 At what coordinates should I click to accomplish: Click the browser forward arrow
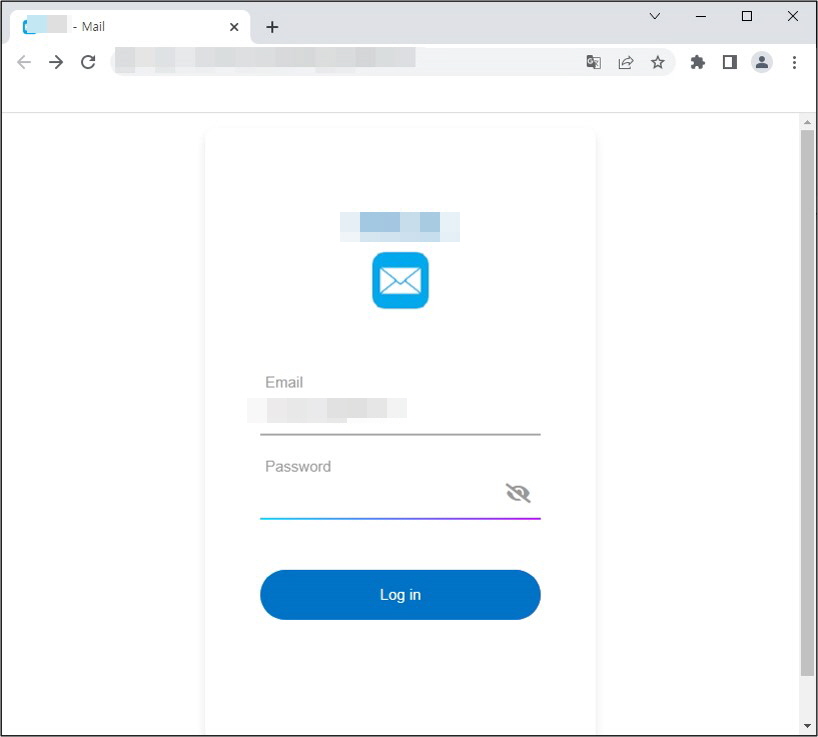pyautogui.click(x=56, y=63)
